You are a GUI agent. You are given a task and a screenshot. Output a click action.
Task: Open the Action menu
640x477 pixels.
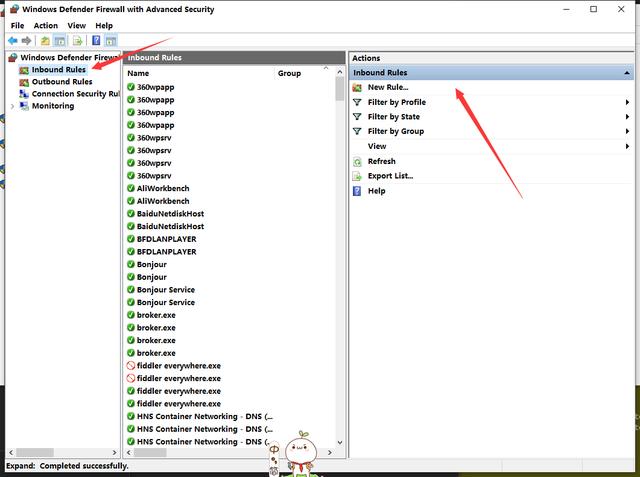coord(46,26)
